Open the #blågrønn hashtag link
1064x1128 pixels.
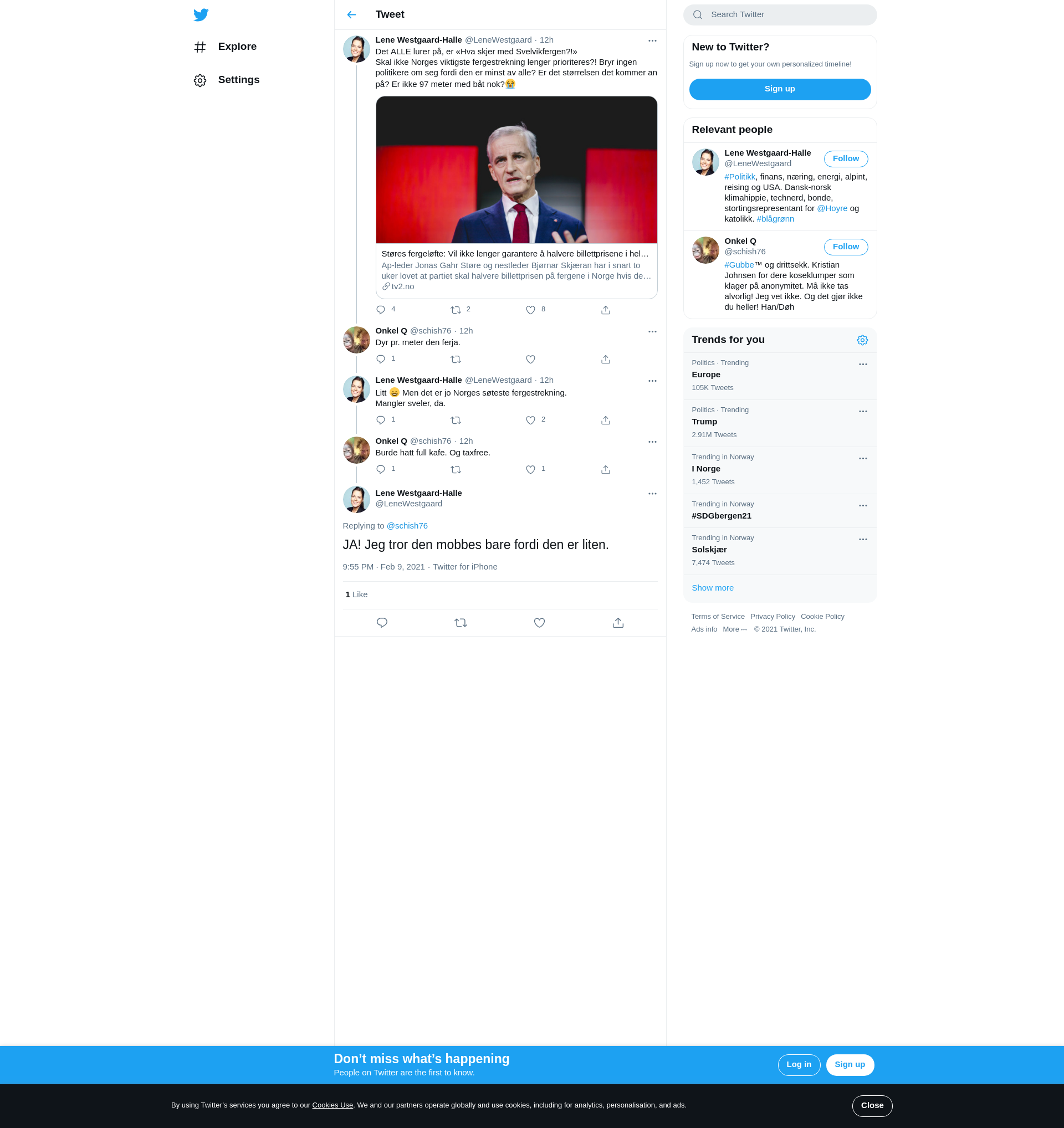(x=775, y=219)
